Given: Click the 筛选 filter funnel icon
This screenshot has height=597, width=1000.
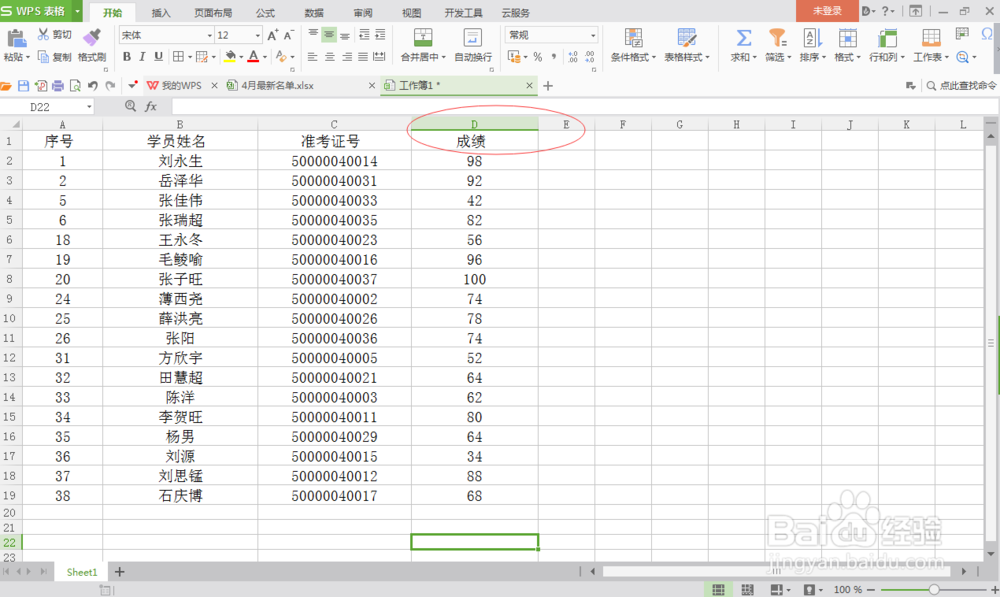Looking at the screenshot, I should [x=777, y=38].
